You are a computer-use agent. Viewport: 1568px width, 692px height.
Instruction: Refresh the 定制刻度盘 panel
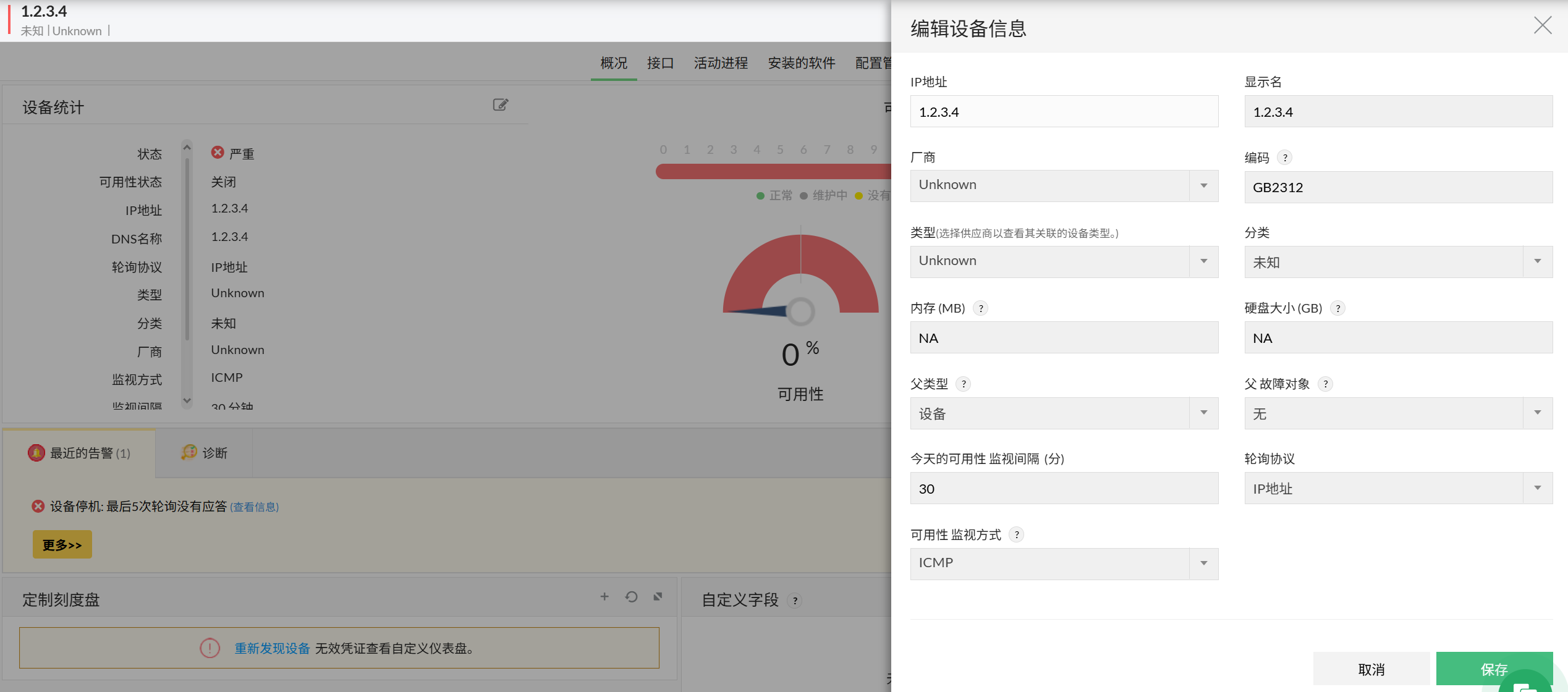[x=631, y=597]
